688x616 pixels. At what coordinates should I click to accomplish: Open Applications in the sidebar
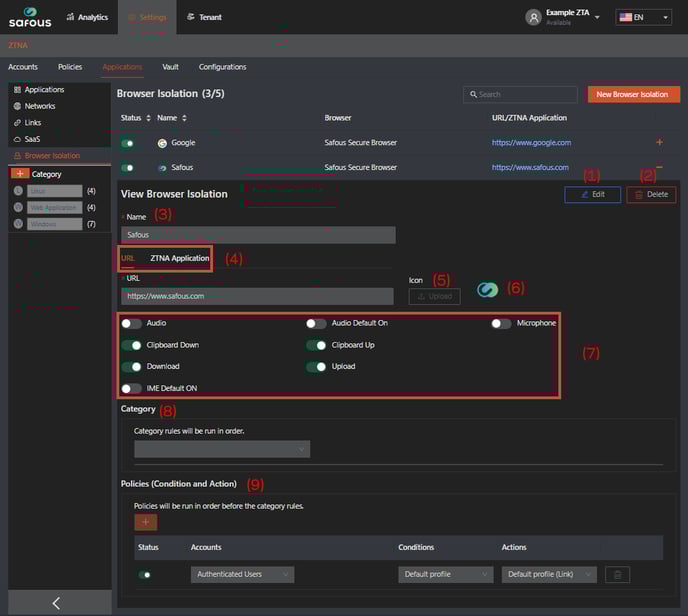44,90
